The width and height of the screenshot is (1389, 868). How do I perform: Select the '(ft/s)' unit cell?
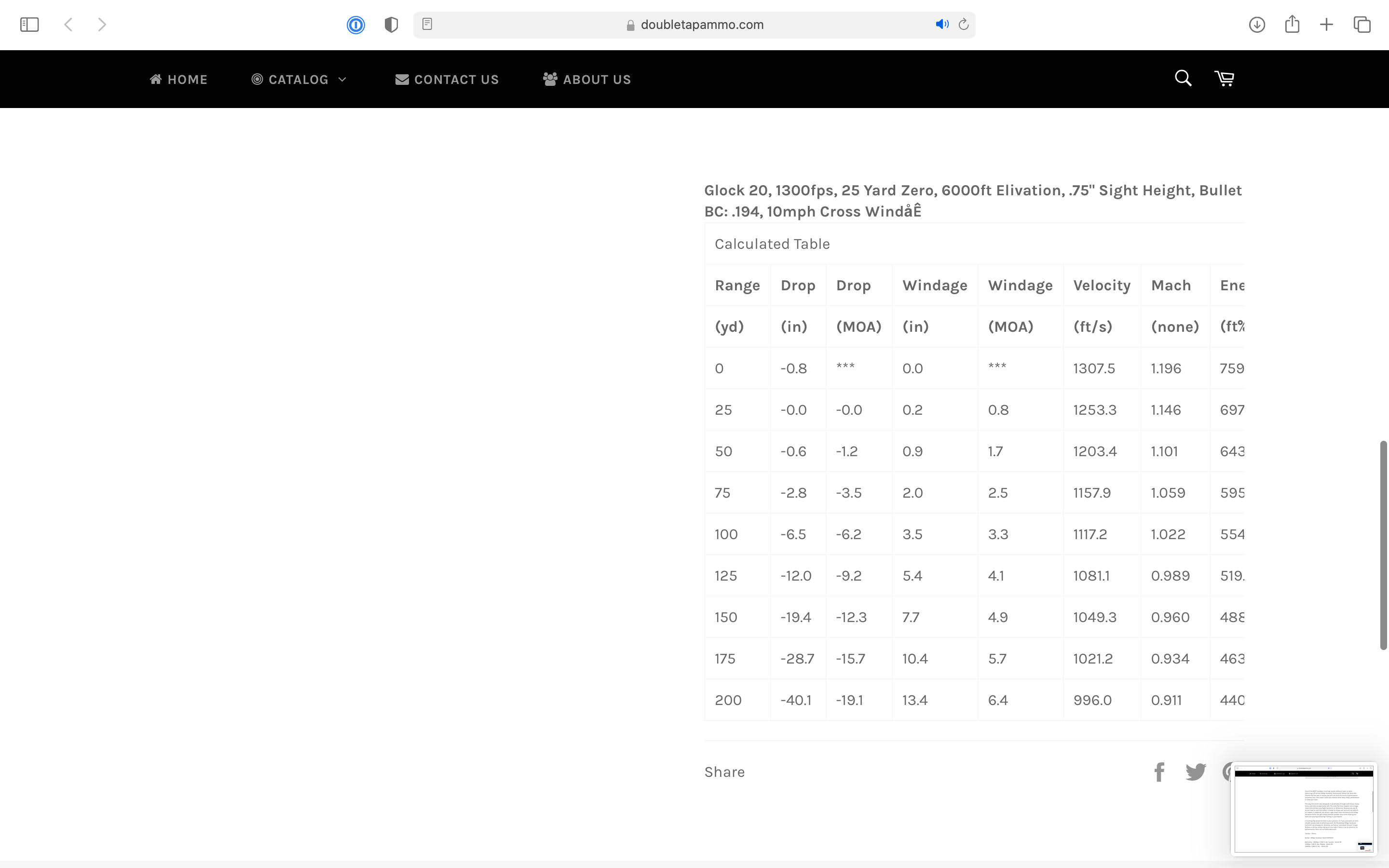(1092, 326)
